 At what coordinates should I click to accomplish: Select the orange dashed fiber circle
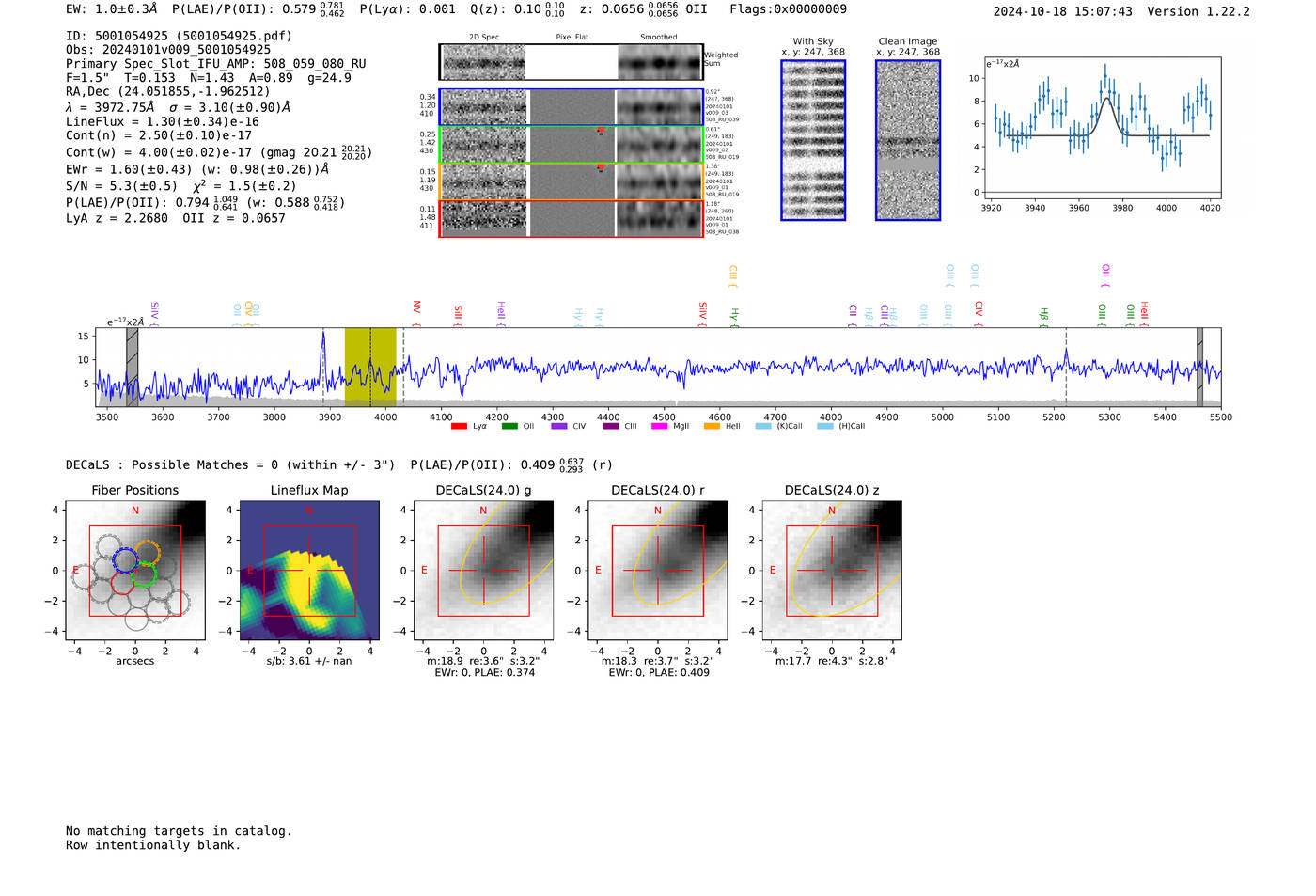pos(147,553)
